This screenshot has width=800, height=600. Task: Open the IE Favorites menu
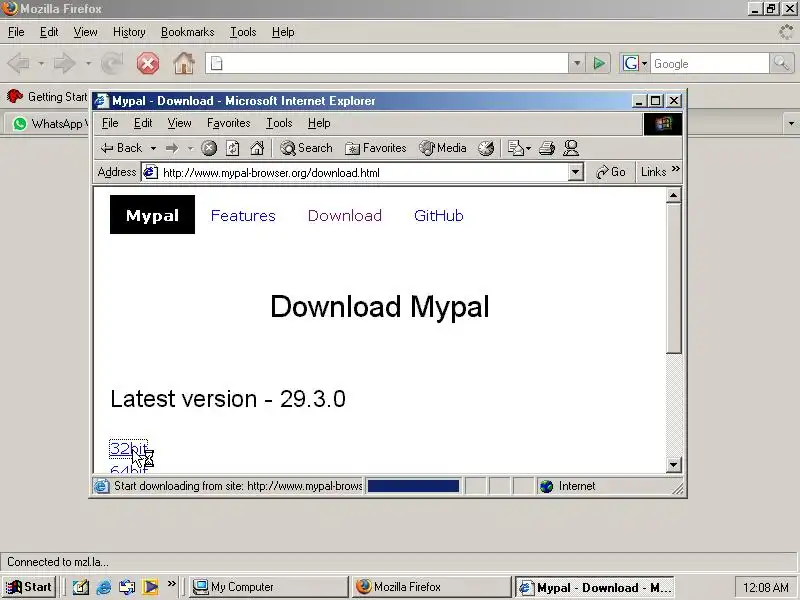(x=229, y=123)
